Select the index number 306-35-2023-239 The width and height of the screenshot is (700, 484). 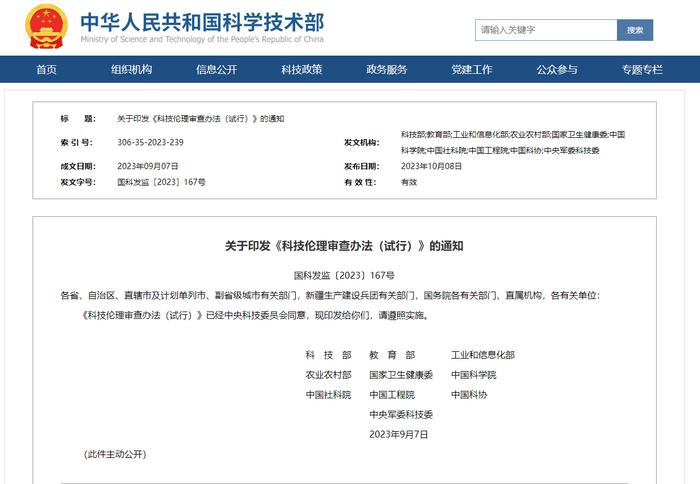pyautogui.click(x=150, y=142)
